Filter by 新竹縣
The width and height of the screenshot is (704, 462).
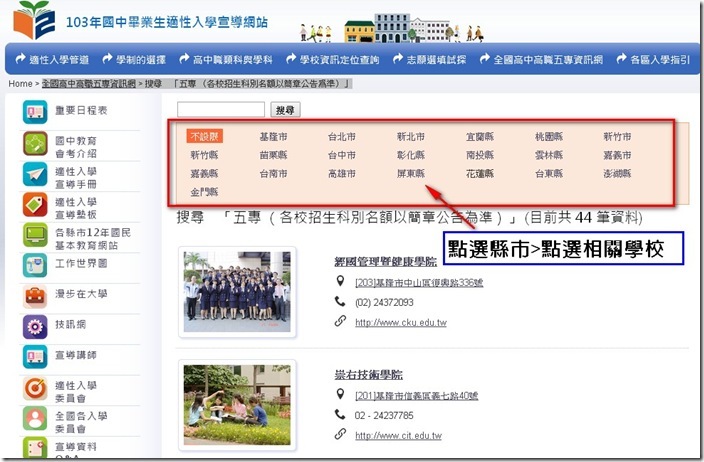tap(204, 155)
